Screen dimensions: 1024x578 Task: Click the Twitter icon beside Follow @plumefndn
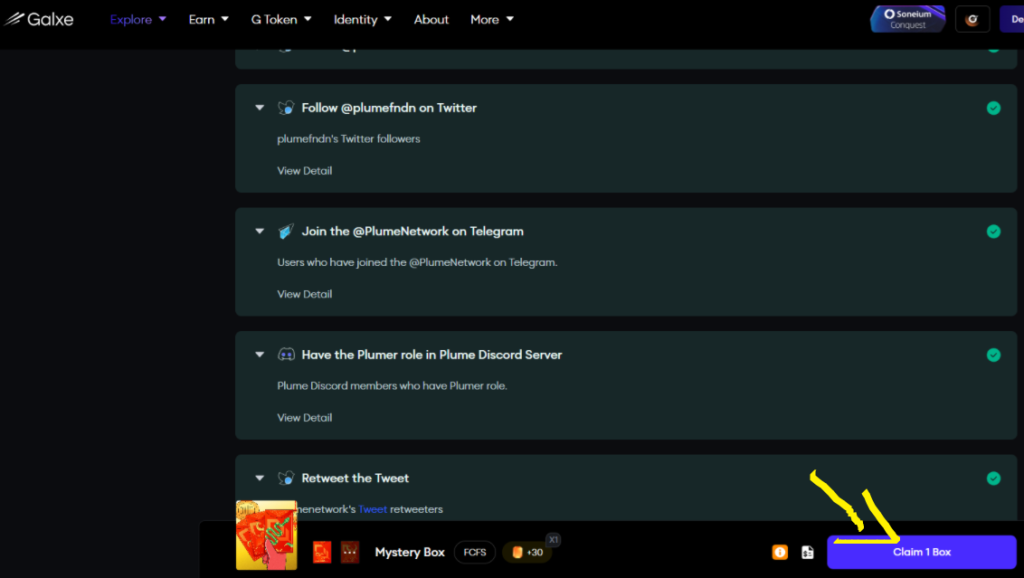coord(286,108)
